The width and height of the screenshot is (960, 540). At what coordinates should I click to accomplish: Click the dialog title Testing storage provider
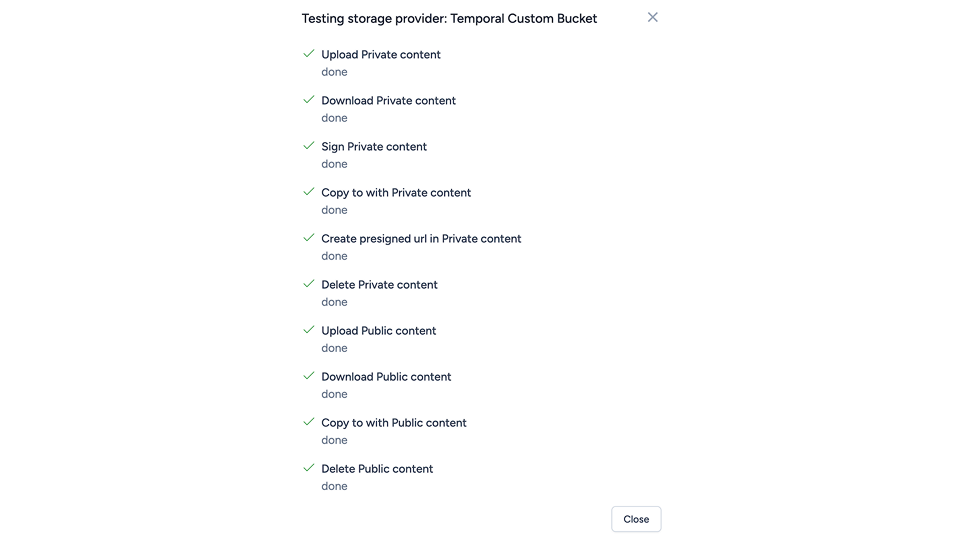449,18
